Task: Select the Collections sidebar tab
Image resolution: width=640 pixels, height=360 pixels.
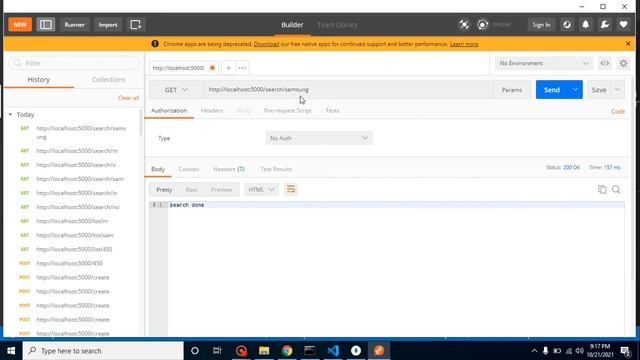Action: (x=108, y=80)
